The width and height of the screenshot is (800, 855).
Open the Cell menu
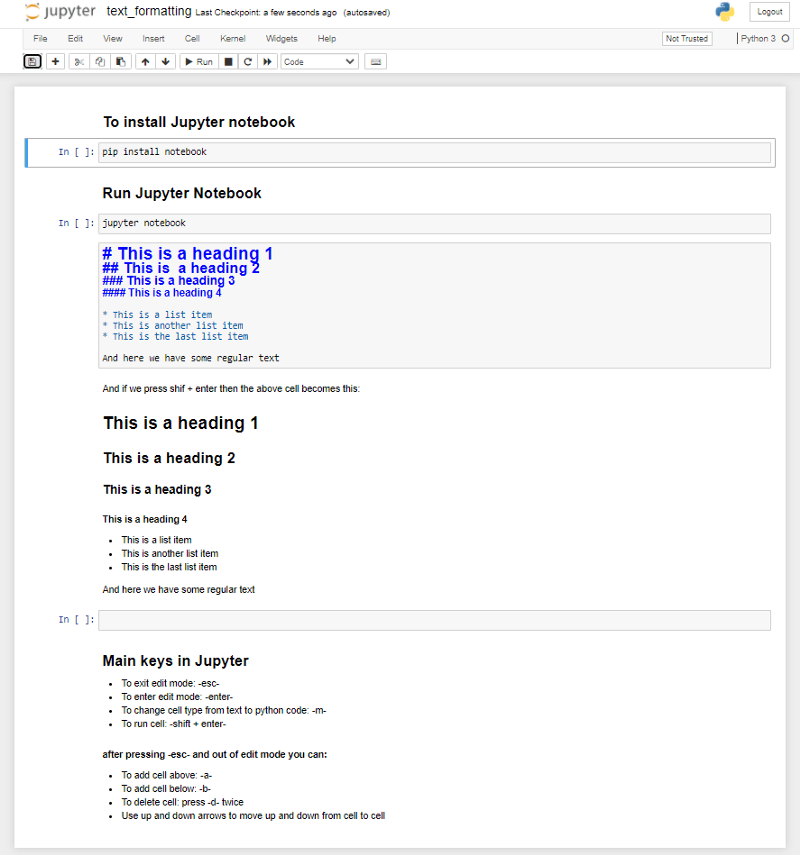click(192, 39)
